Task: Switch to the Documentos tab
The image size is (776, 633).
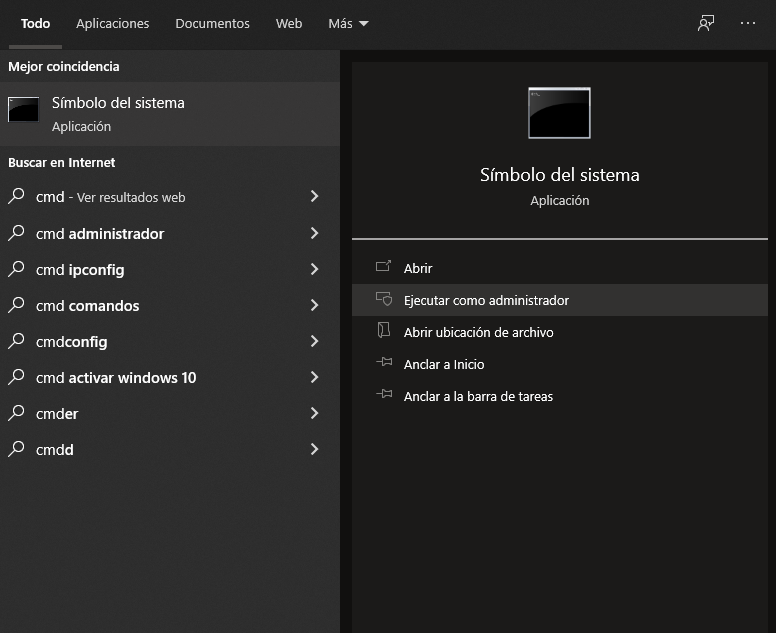Action: (212, 23)
